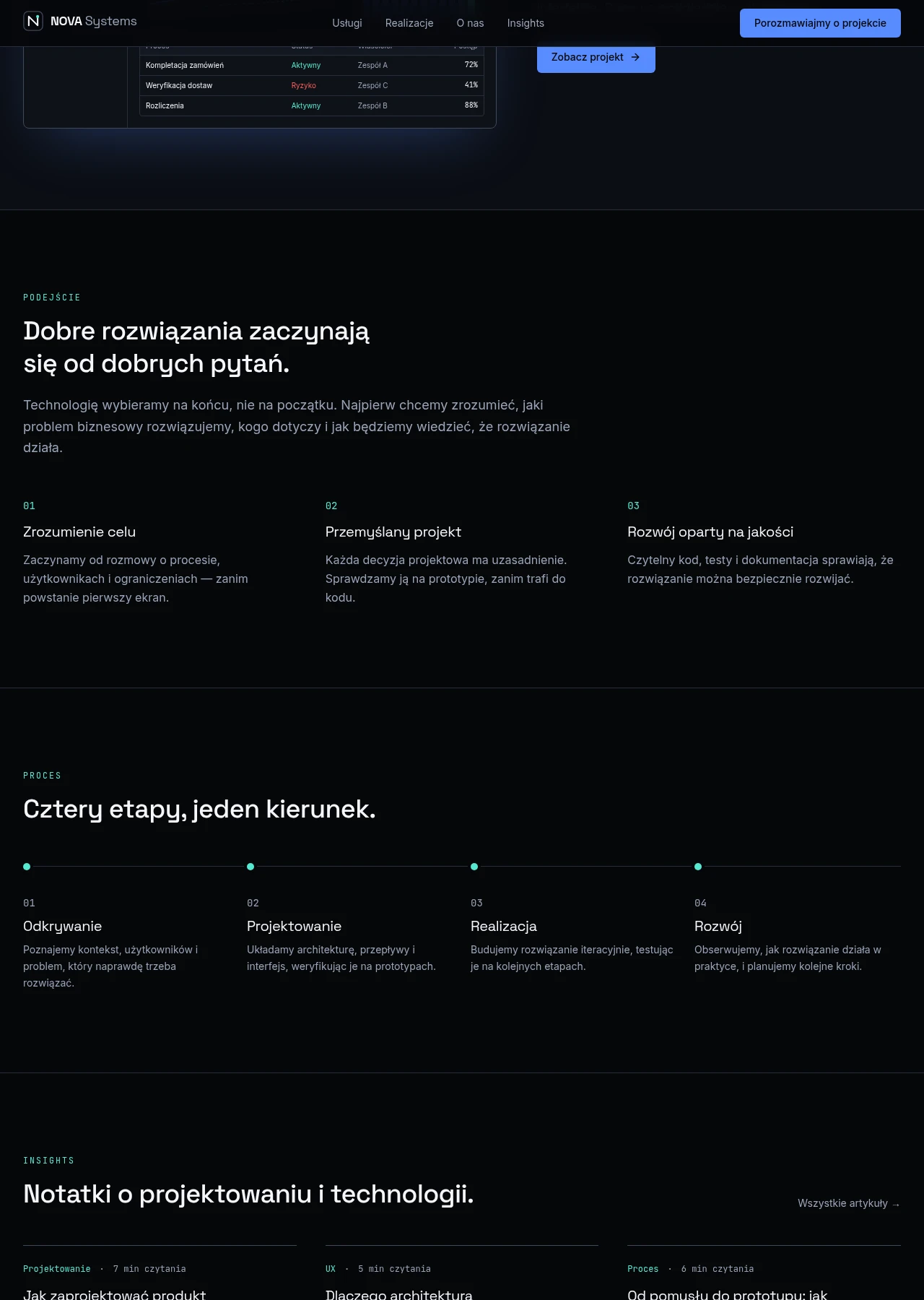Select Insights in the top navigation
Screen dimensions: 924x1300
[x=526, y=23]
